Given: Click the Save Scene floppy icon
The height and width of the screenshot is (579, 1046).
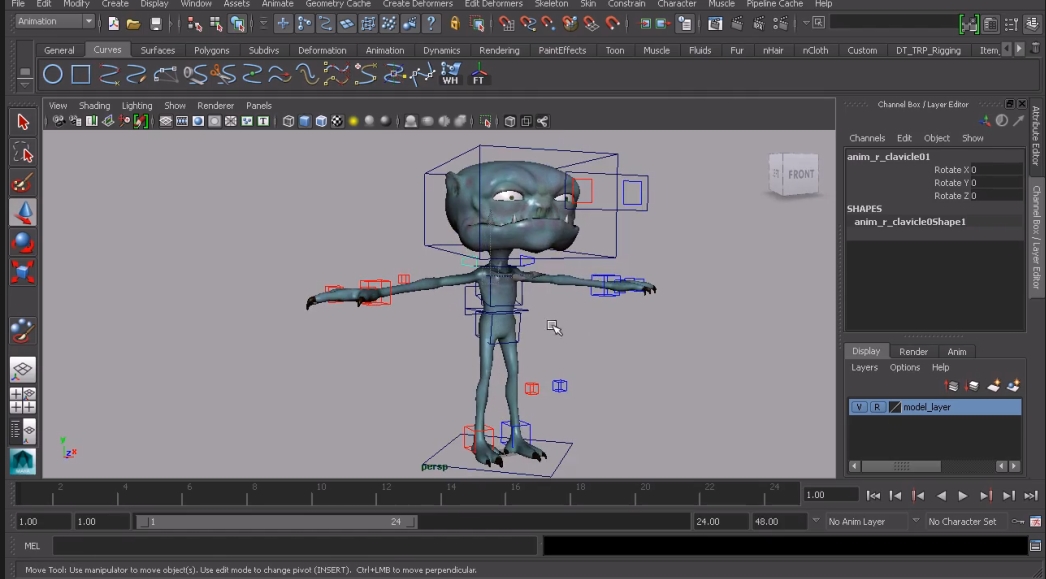Looking at the screenshot, I should [155, 24].
